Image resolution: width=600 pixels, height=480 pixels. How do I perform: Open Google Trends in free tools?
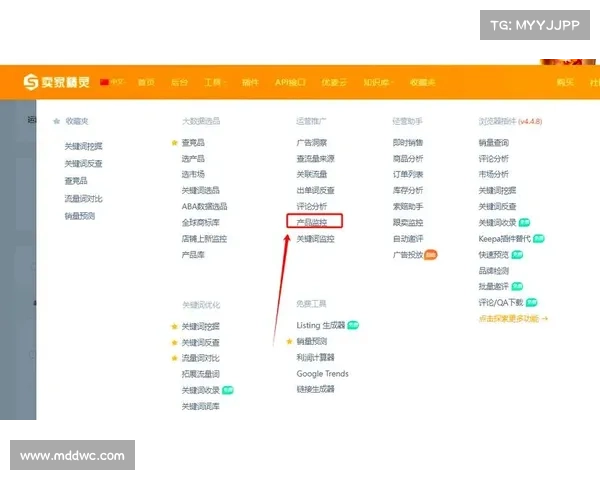(x=322, y=374)
